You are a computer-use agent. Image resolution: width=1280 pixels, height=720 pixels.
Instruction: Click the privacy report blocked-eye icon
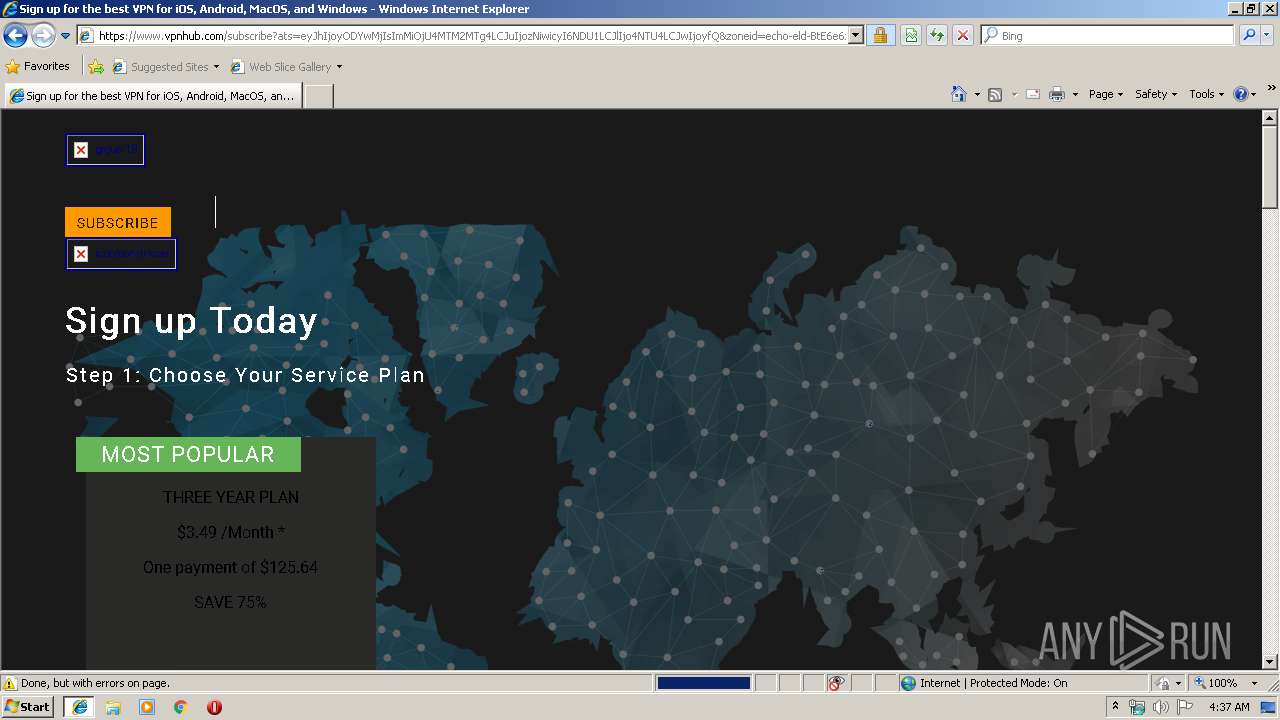click(836, 683)
